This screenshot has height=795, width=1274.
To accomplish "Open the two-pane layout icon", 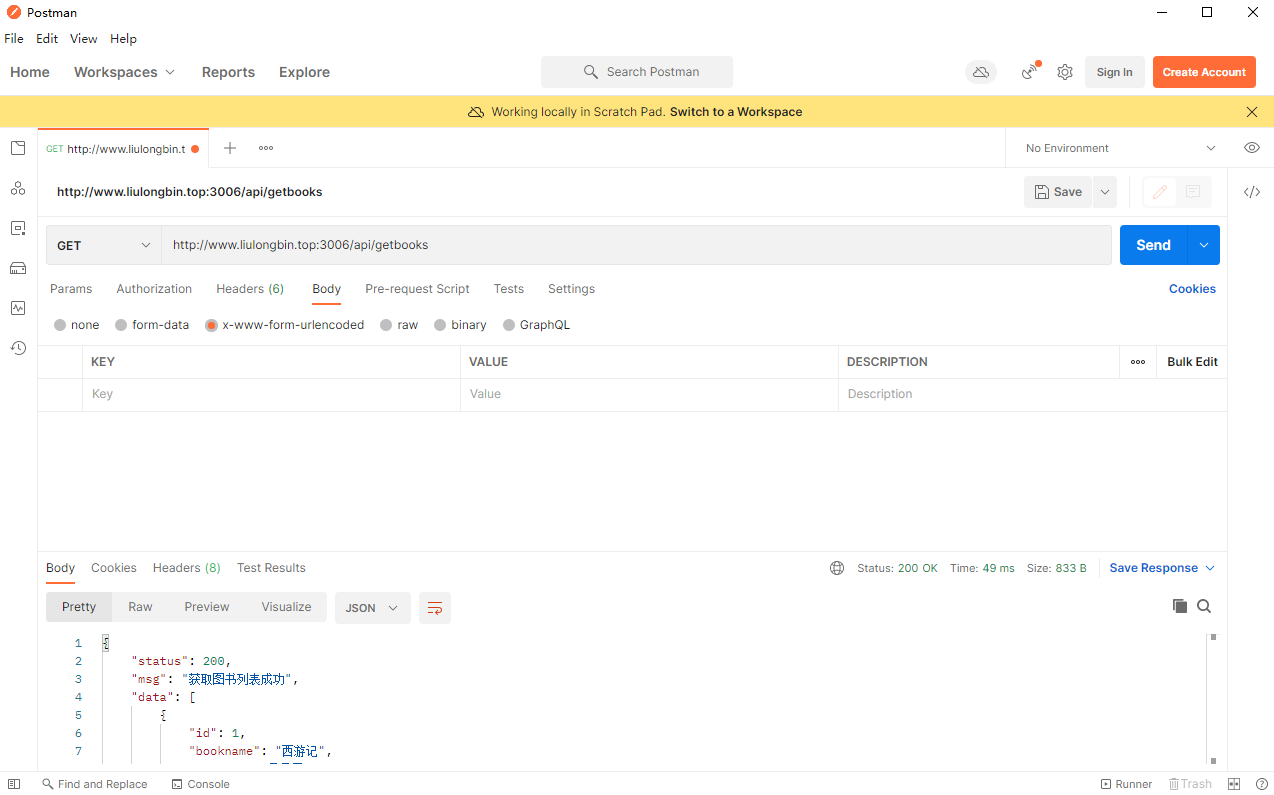I will (1234, 784).
